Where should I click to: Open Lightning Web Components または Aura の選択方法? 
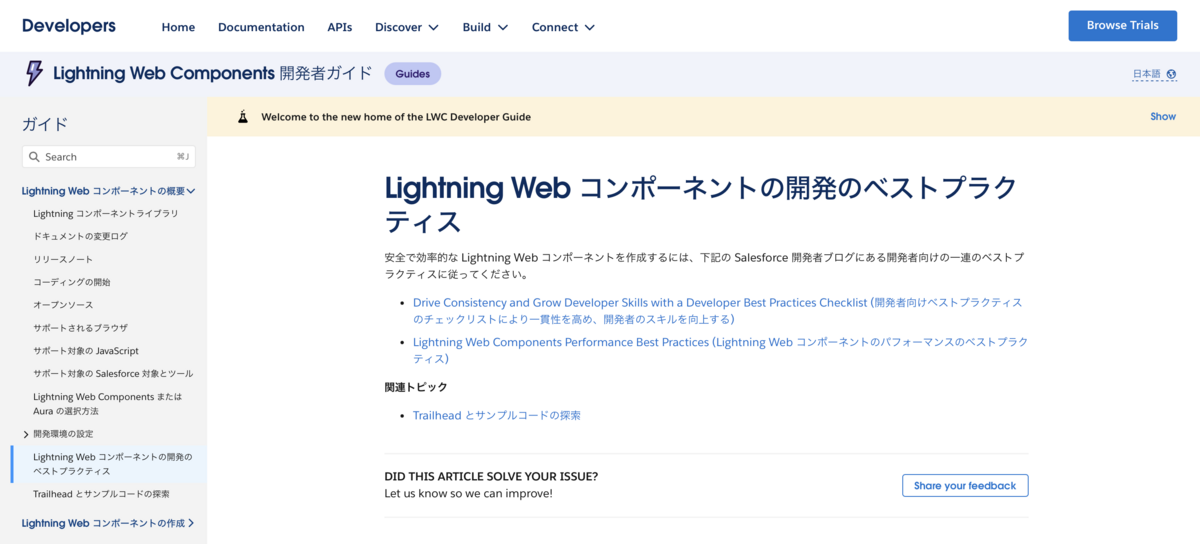click(108, 404)
